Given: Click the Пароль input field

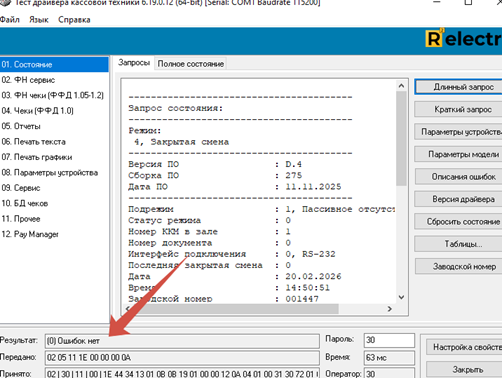Looking at the screenshot, I should click(x=389, y=340).
